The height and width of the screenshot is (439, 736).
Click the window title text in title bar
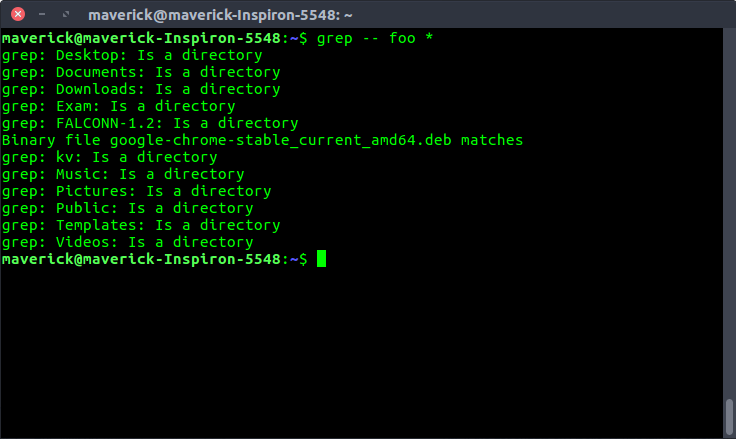(220, 15)
